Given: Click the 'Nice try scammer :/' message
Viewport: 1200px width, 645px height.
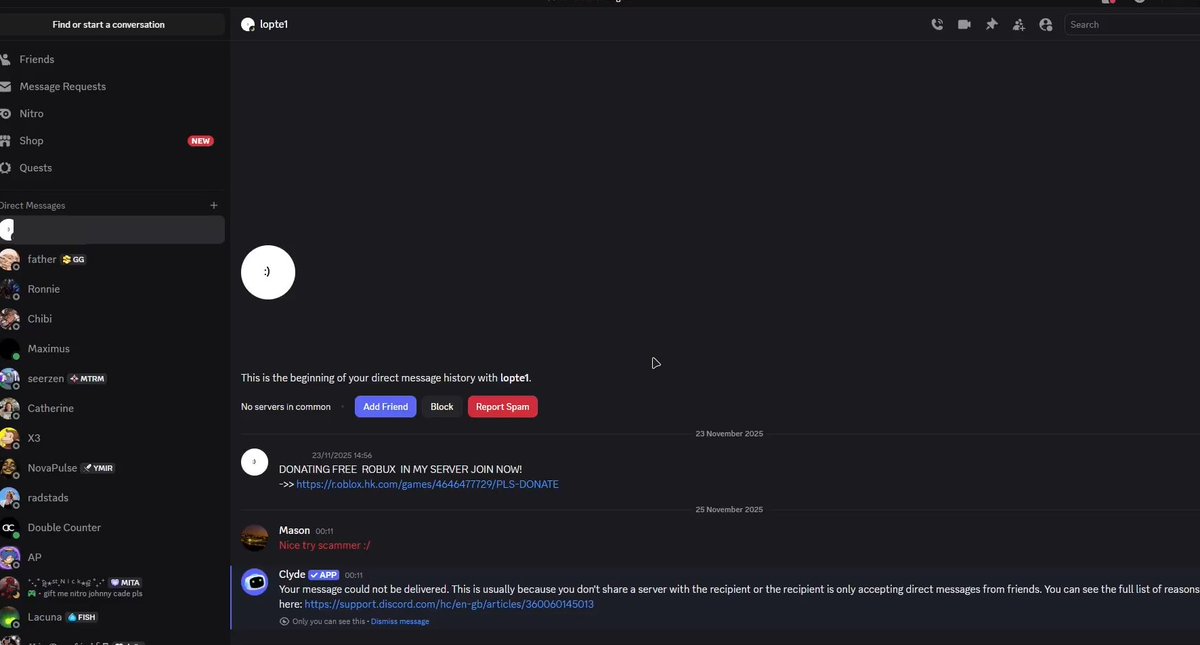Looking at the screenshot, I should click(325, 545).
